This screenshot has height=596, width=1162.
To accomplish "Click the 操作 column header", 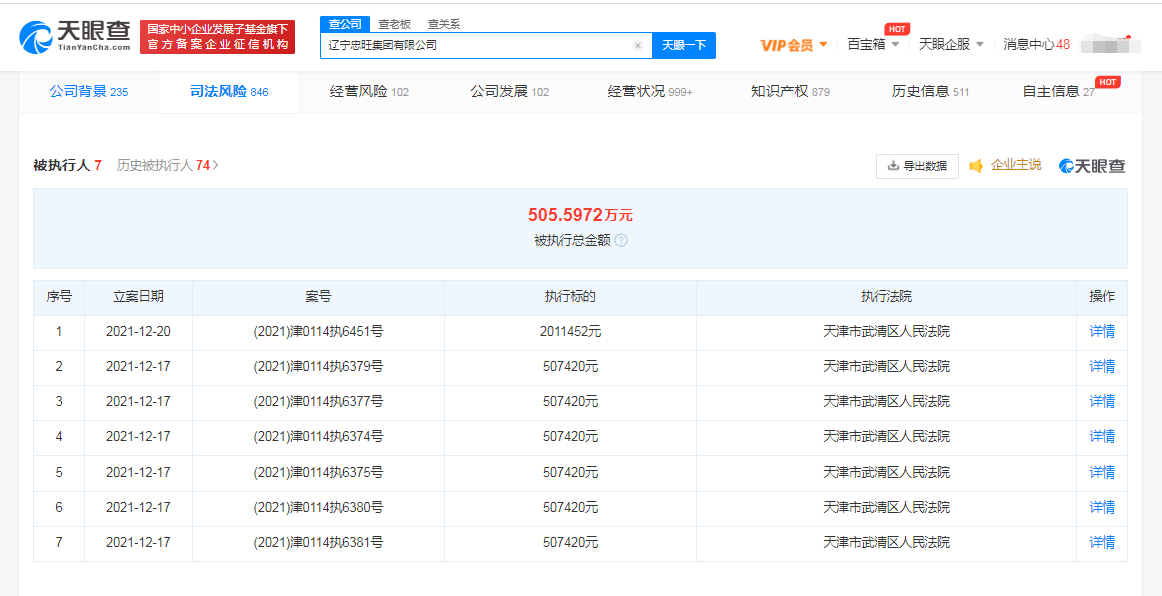I will [x=1102, y=297].
